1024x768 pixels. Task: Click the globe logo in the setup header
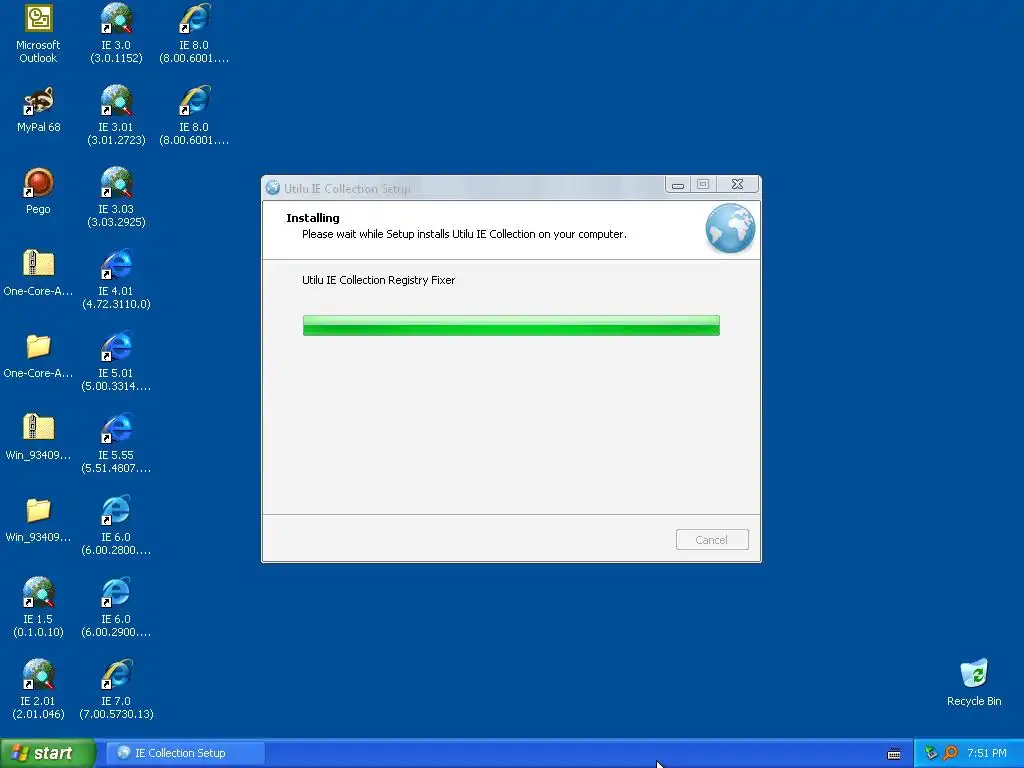(730, 229)
